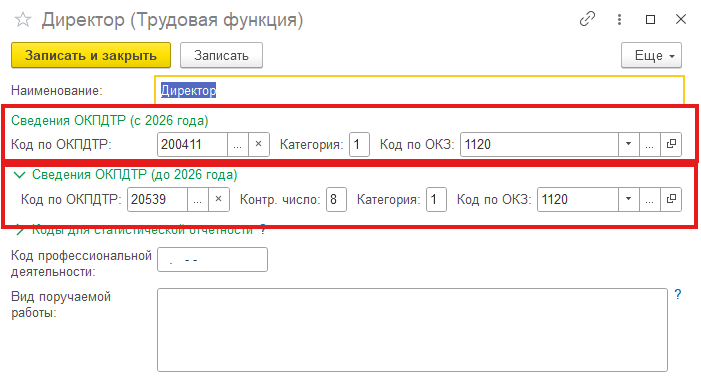This screenshot has height=380, width=701.
Task: Click Категория field in the 2026 section
Action: [x=359, y=144]
